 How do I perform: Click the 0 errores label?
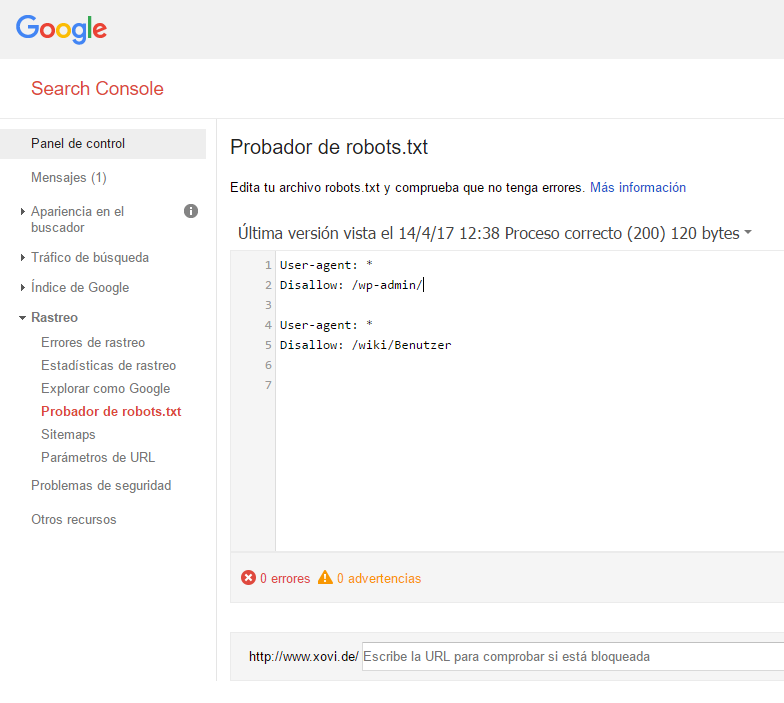click(285, 578)
